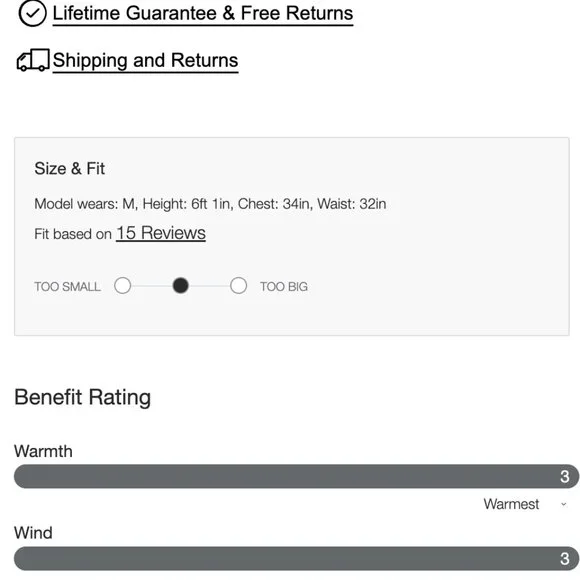The image size is (580, 580).
Task: Click the Warmth rating bar
Action: pyautogui.click(x=296, y=476)
